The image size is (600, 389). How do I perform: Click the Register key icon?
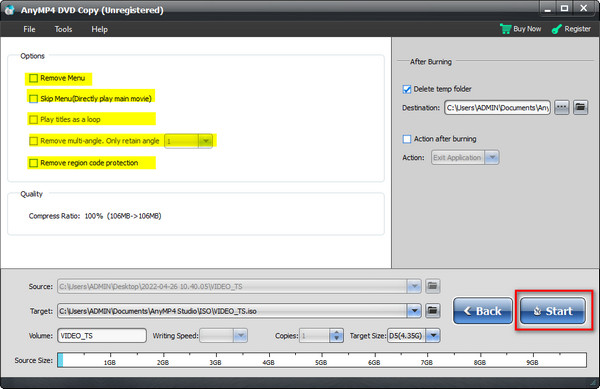click(x=557, y=29)
